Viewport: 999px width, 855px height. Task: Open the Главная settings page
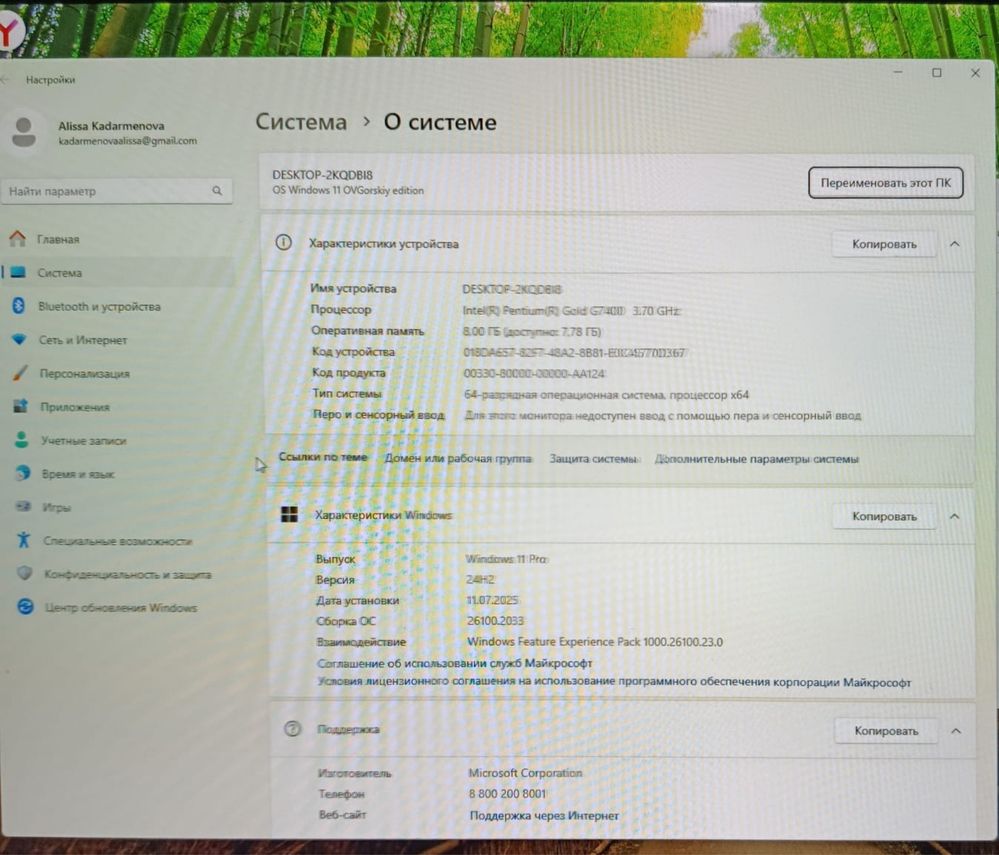pos(58,239)
